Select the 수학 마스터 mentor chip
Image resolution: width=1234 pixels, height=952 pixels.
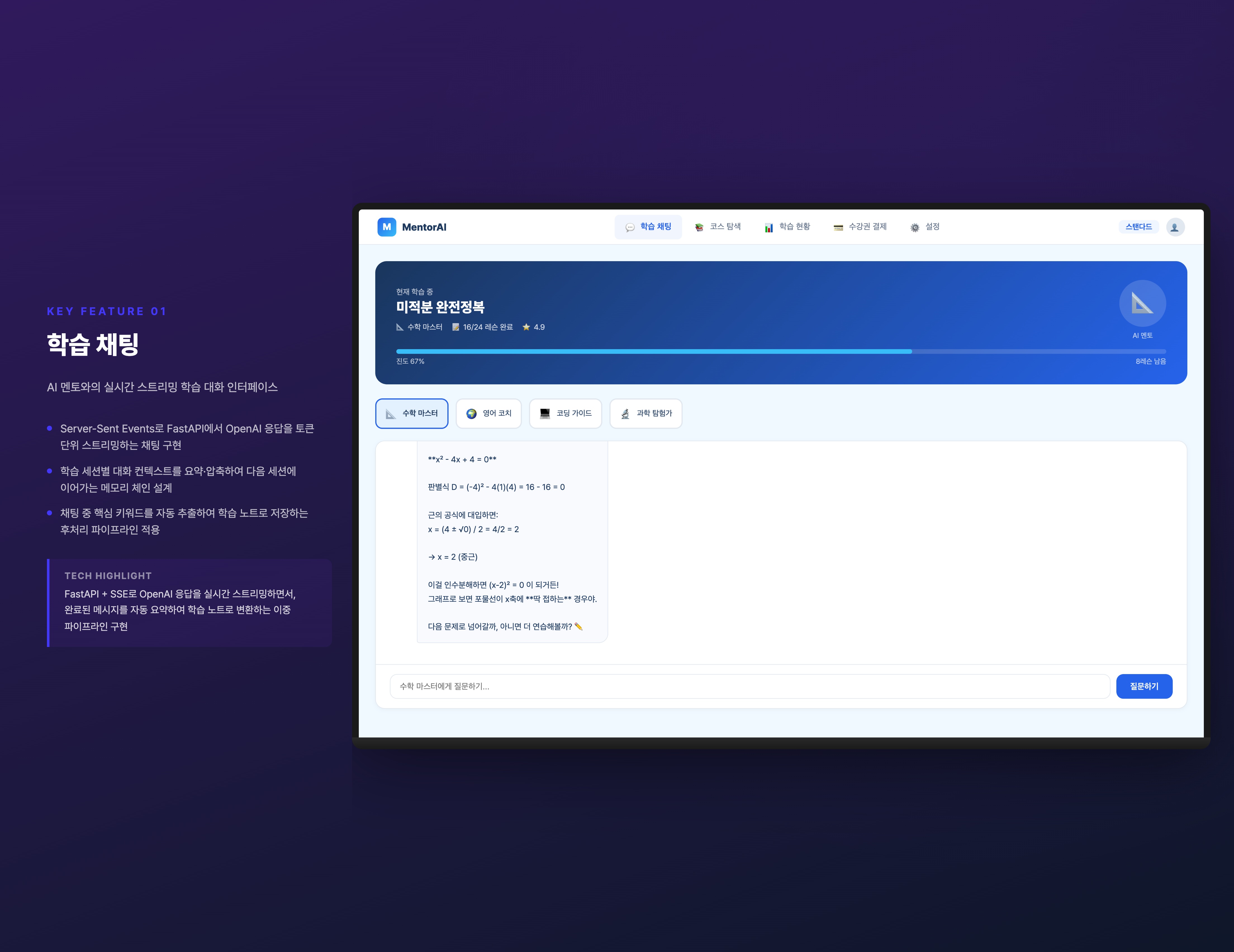point(411,414)
